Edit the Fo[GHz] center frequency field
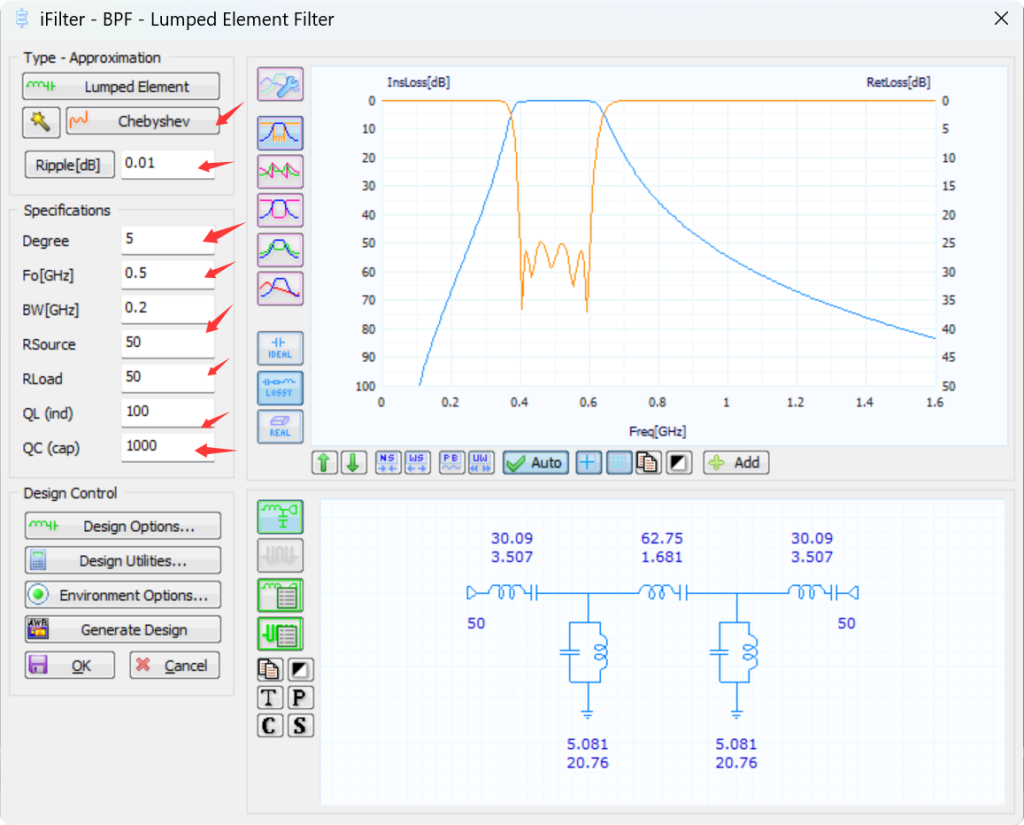Screen dimensions: 1024x825 point(168,274)
